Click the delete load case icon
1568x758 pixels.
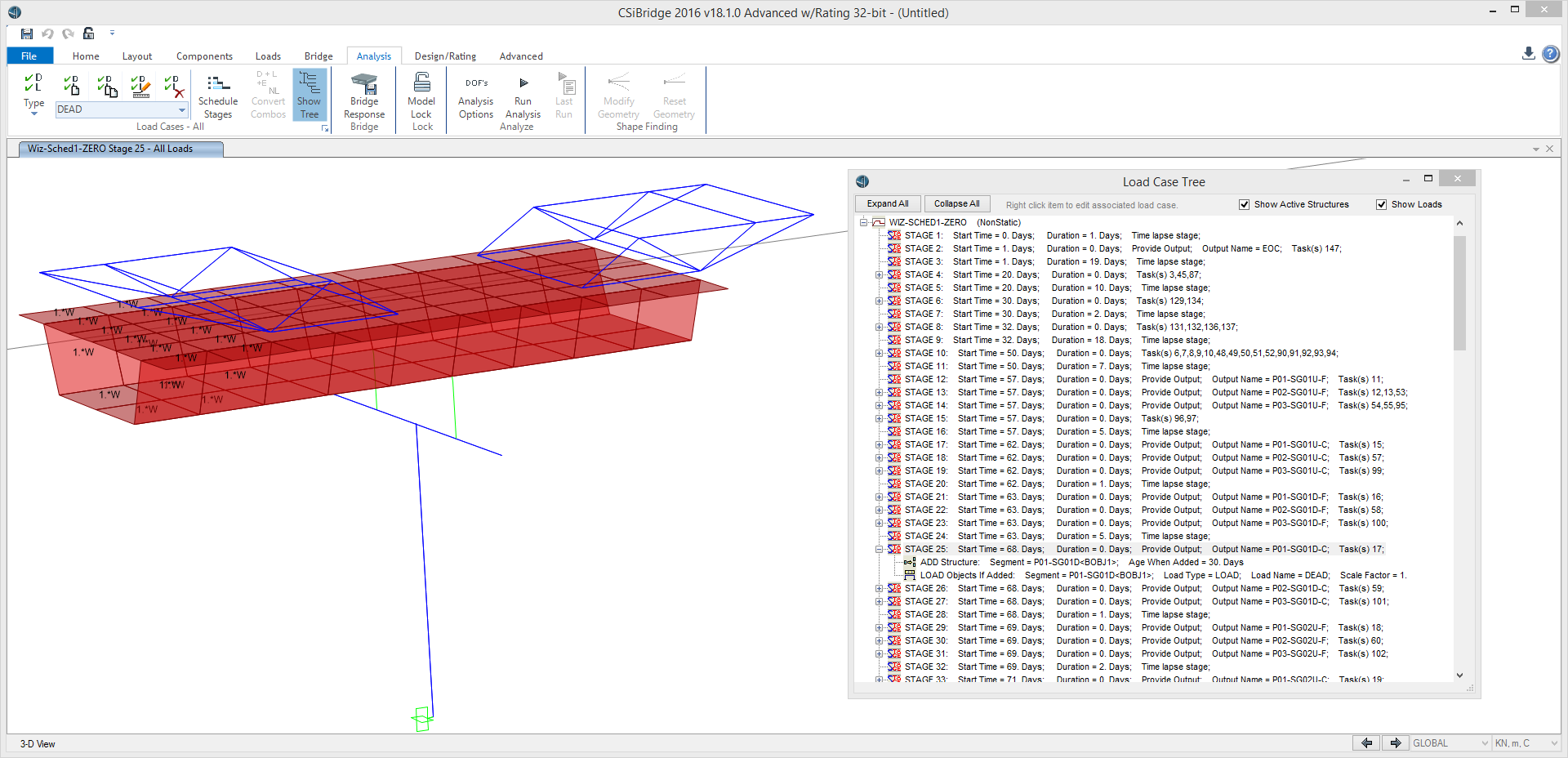[174, 86]
